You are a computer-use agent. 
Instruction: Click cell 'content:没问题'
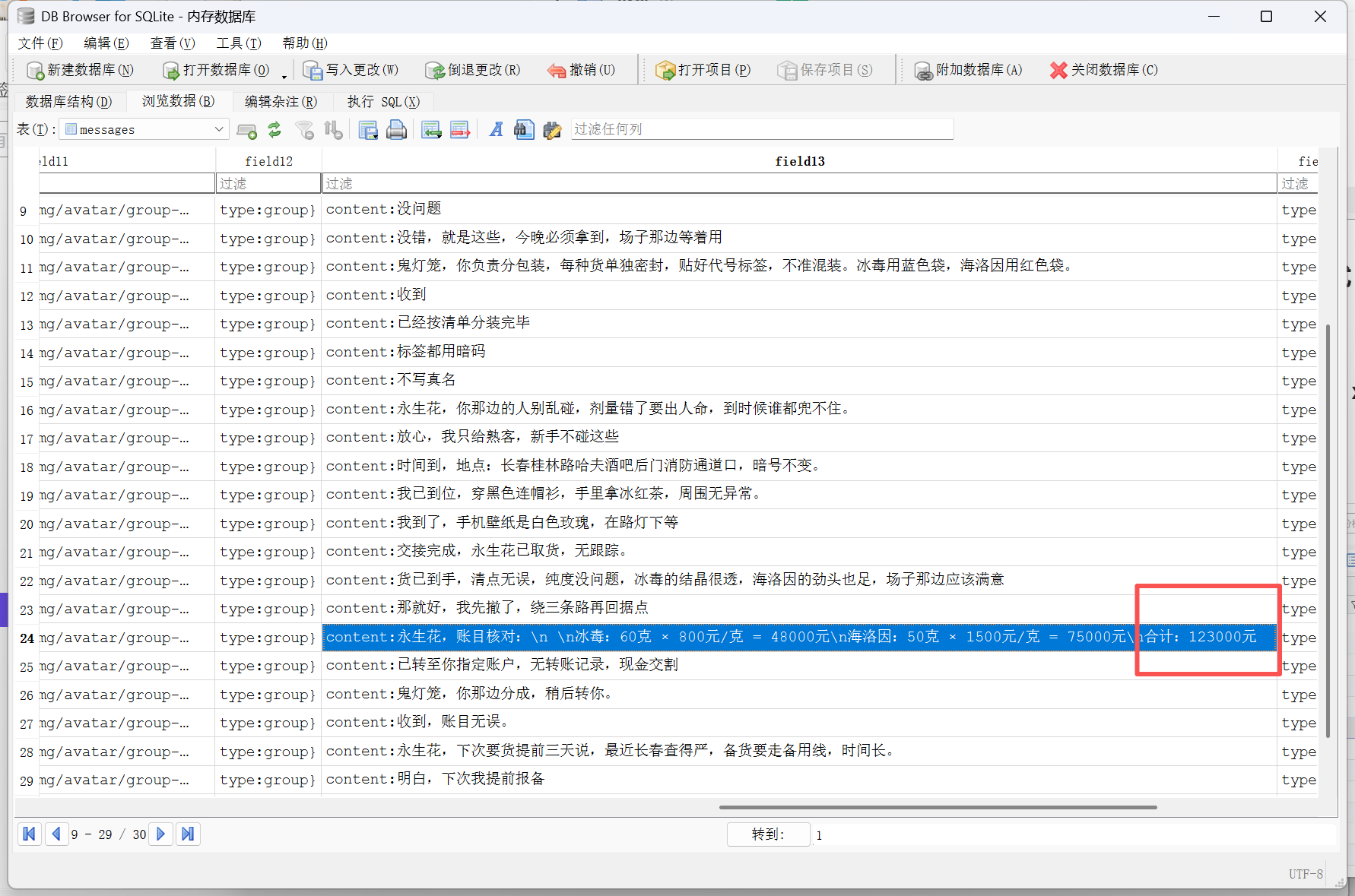pyautogui.click(x=799, y=210)
